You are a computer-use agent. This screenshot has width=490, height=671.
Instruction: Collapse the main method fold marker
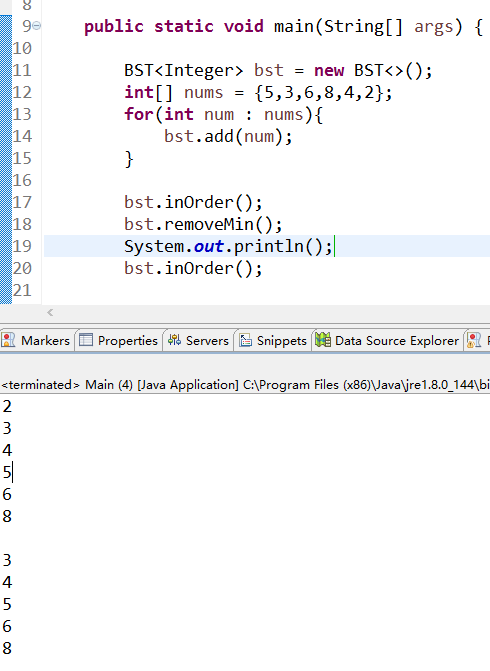37,26
